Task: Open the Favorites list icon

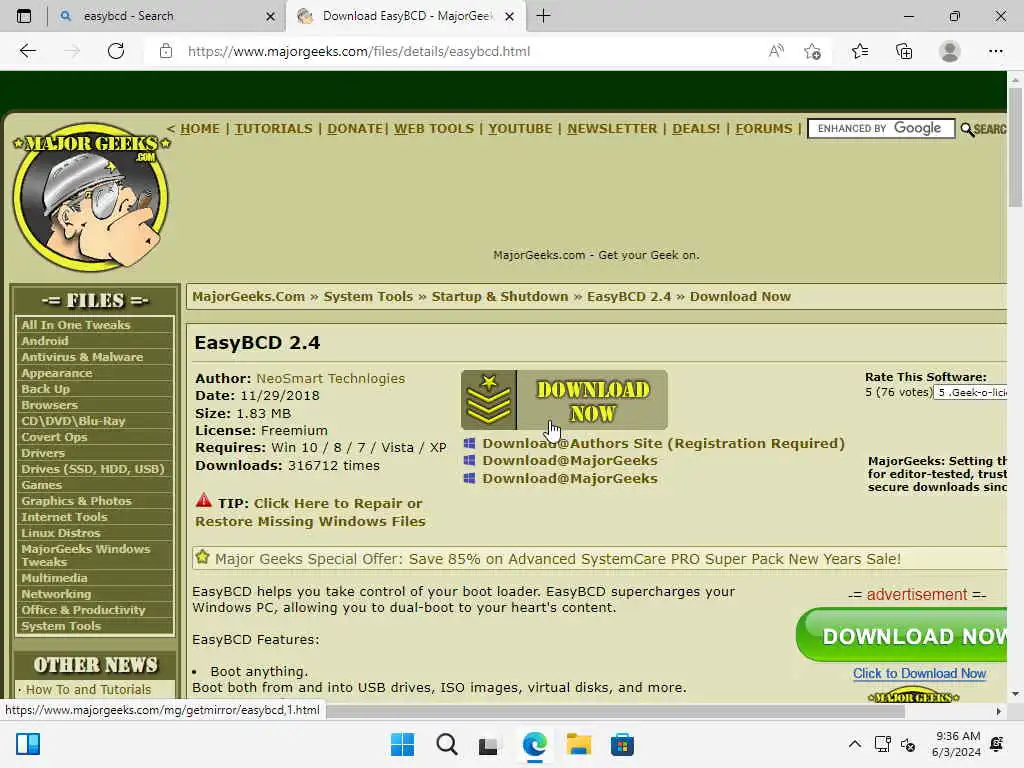Action: pos(859,51)
